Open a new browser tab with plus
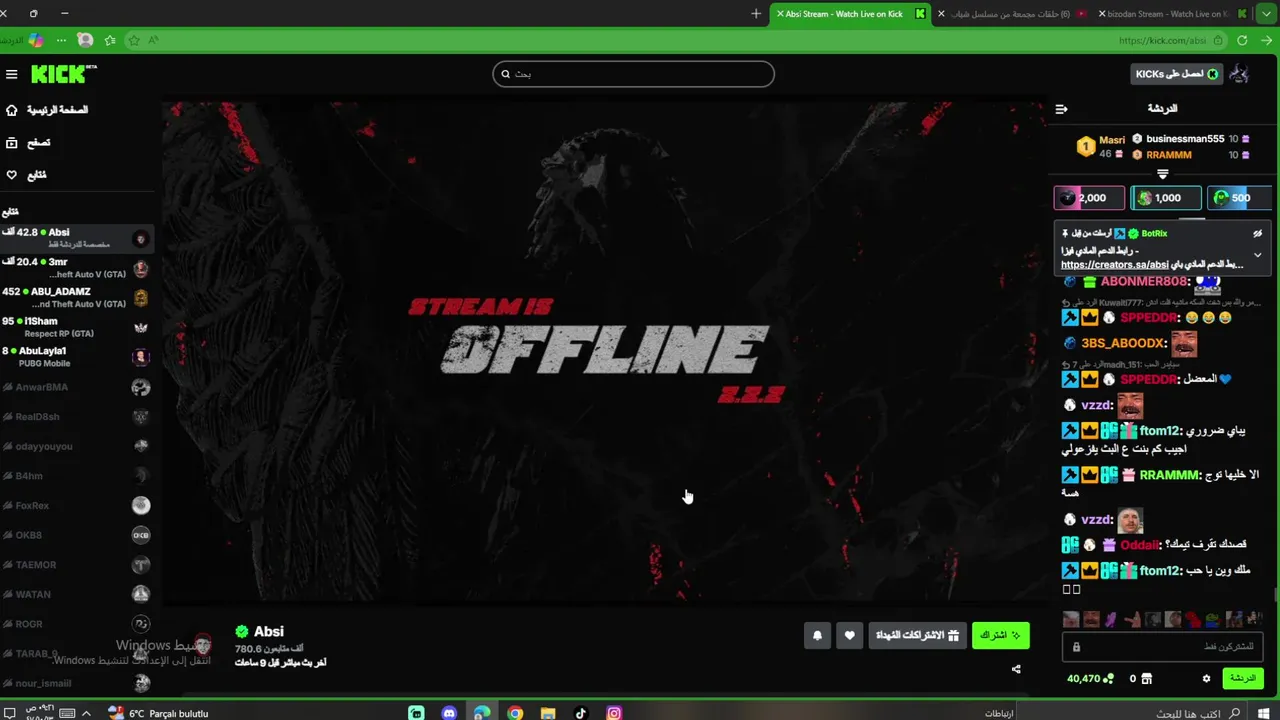The image size is (1280, 720). [x=756, y=14]
